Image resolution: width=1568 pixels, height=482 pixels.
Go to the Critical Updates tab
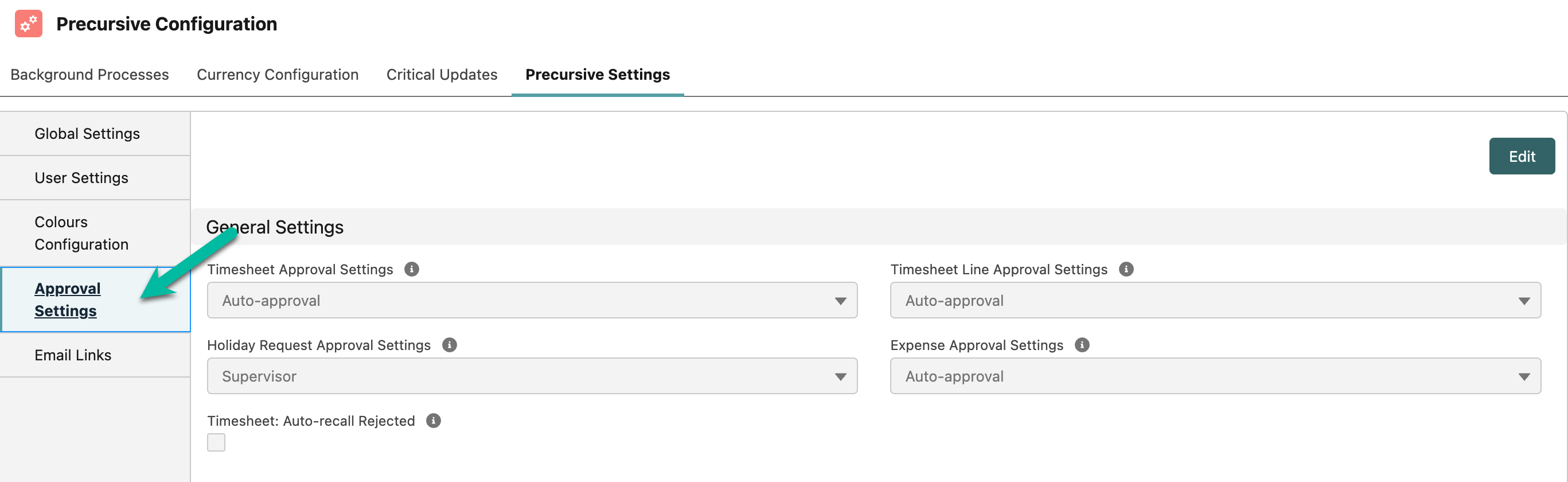tap(441, 75)
